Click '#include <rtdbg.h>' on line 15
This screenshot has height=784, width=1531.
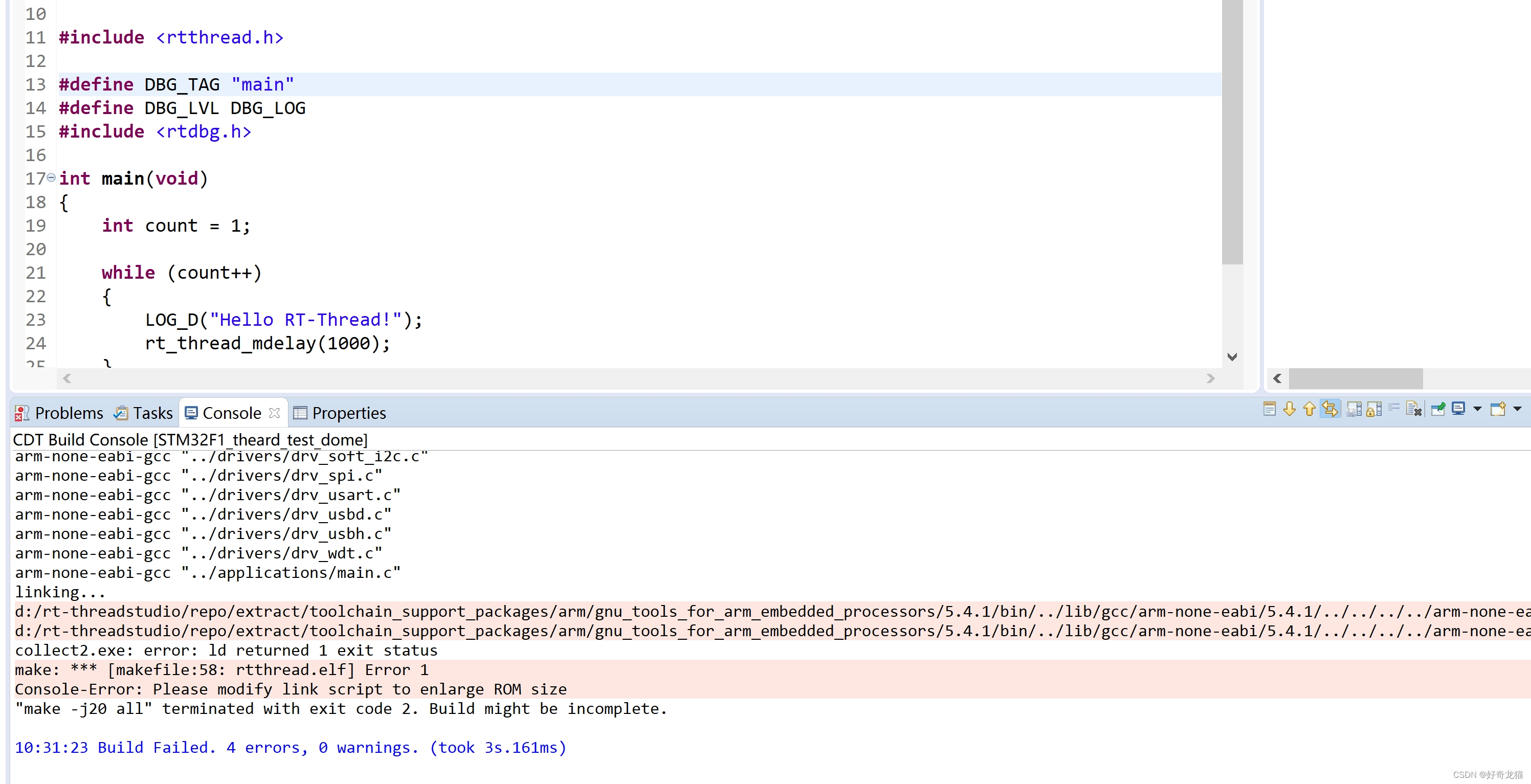(154, 131)
